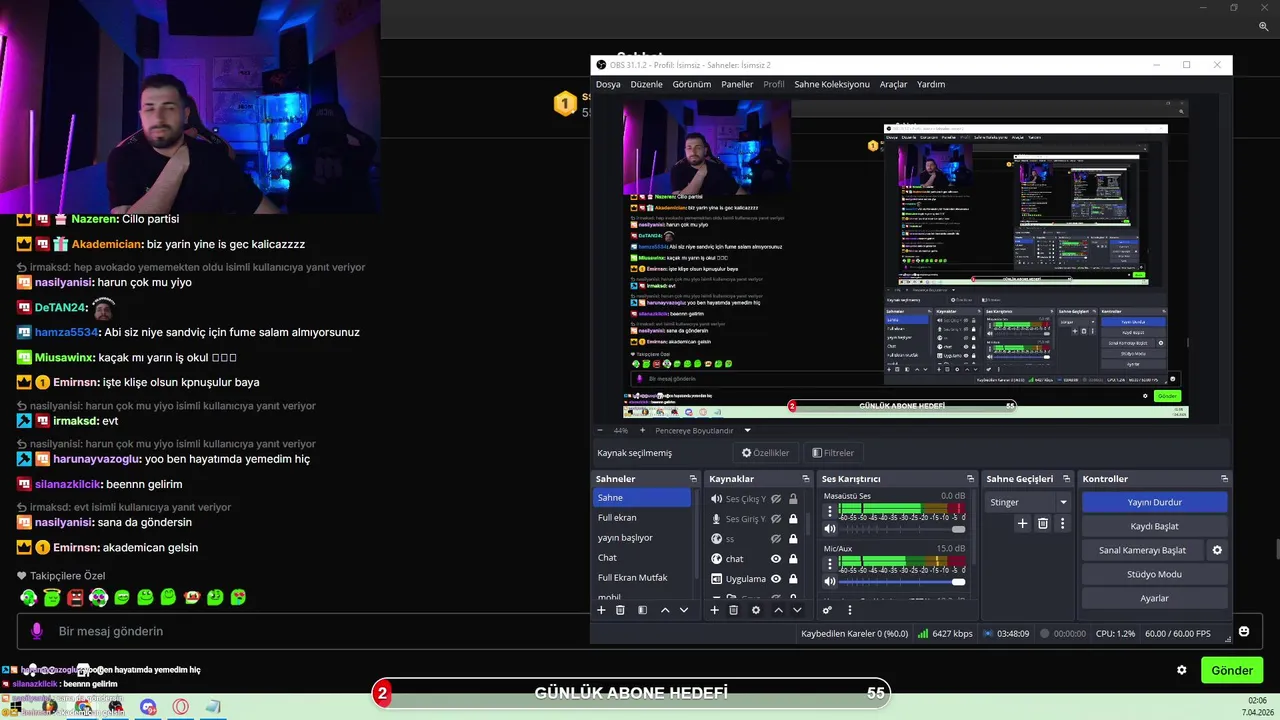Remove the transition with trash icon

(1042, 523)
